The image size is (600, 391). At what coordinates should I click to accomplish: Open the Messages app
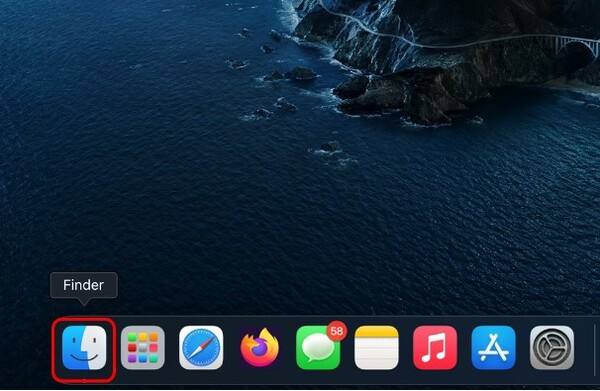(318, 348)
